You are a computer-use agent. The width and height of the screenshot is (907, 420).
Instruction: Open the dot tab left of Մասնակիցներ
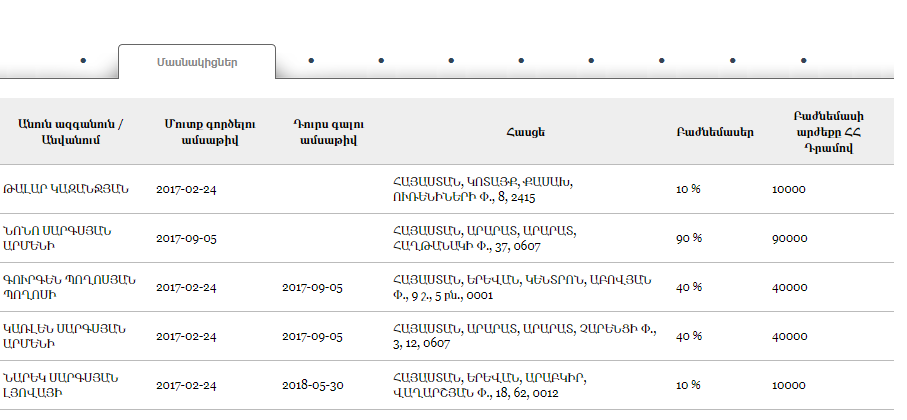click(83, 60)
